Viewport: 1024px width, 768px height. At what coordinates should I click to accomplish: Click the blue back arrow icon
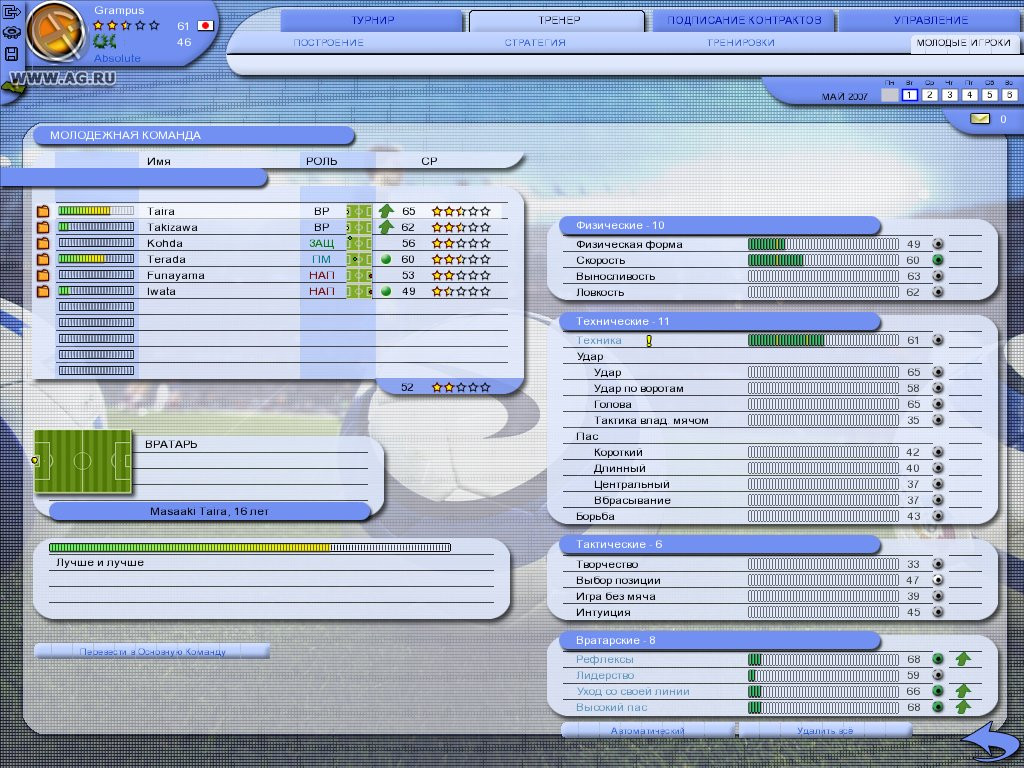[991, 743]
